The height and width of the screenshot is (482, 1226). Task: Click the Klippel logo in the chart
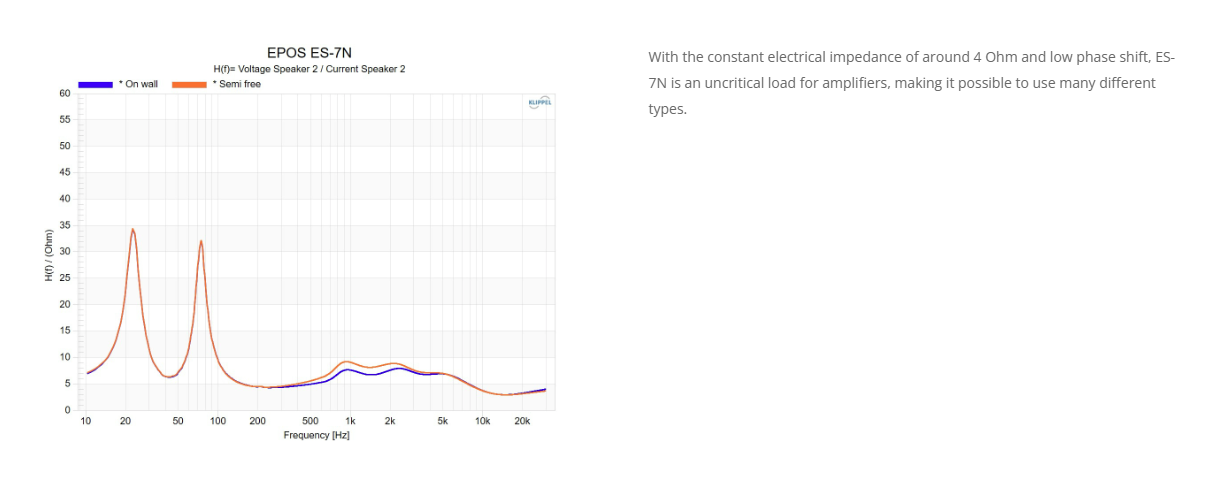(539, 102)
